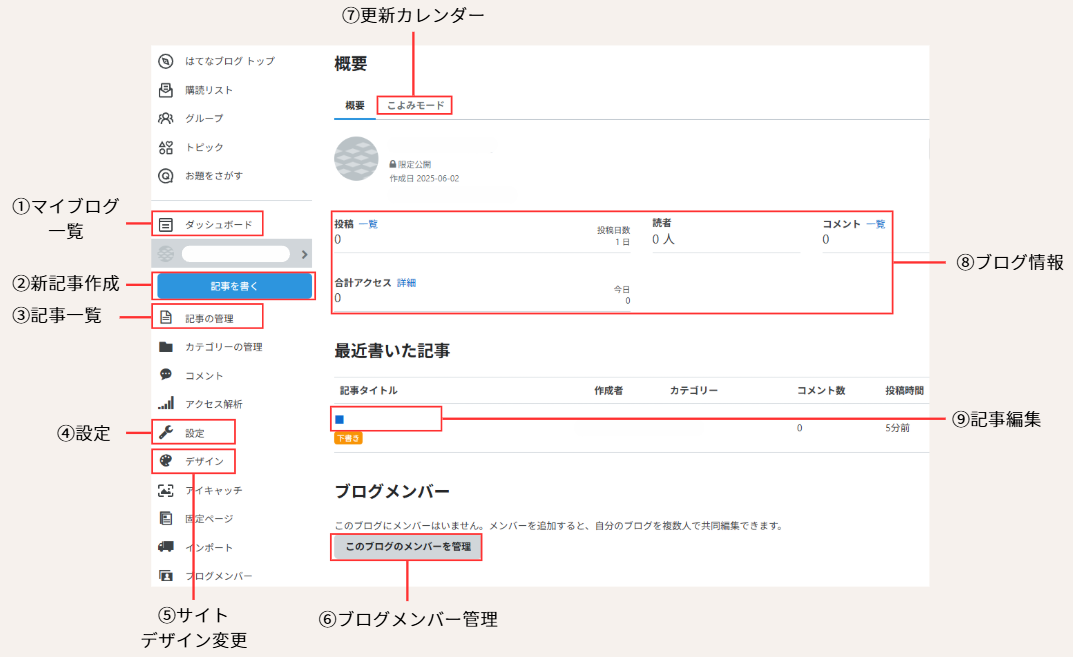Click このブログのメンバーを管理 button

pyautogui.click(x=407, y=547)
